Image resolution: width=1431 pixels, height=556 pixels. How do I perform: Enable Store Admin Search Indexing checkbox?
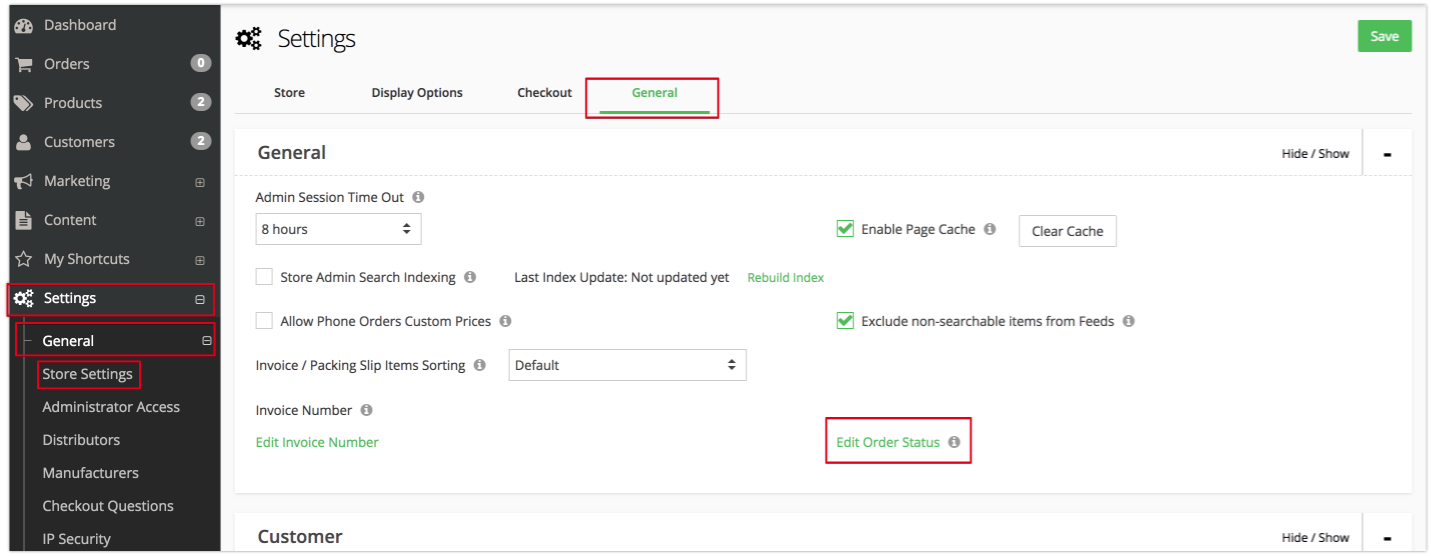pyautogui.click(x=264, y=277)
